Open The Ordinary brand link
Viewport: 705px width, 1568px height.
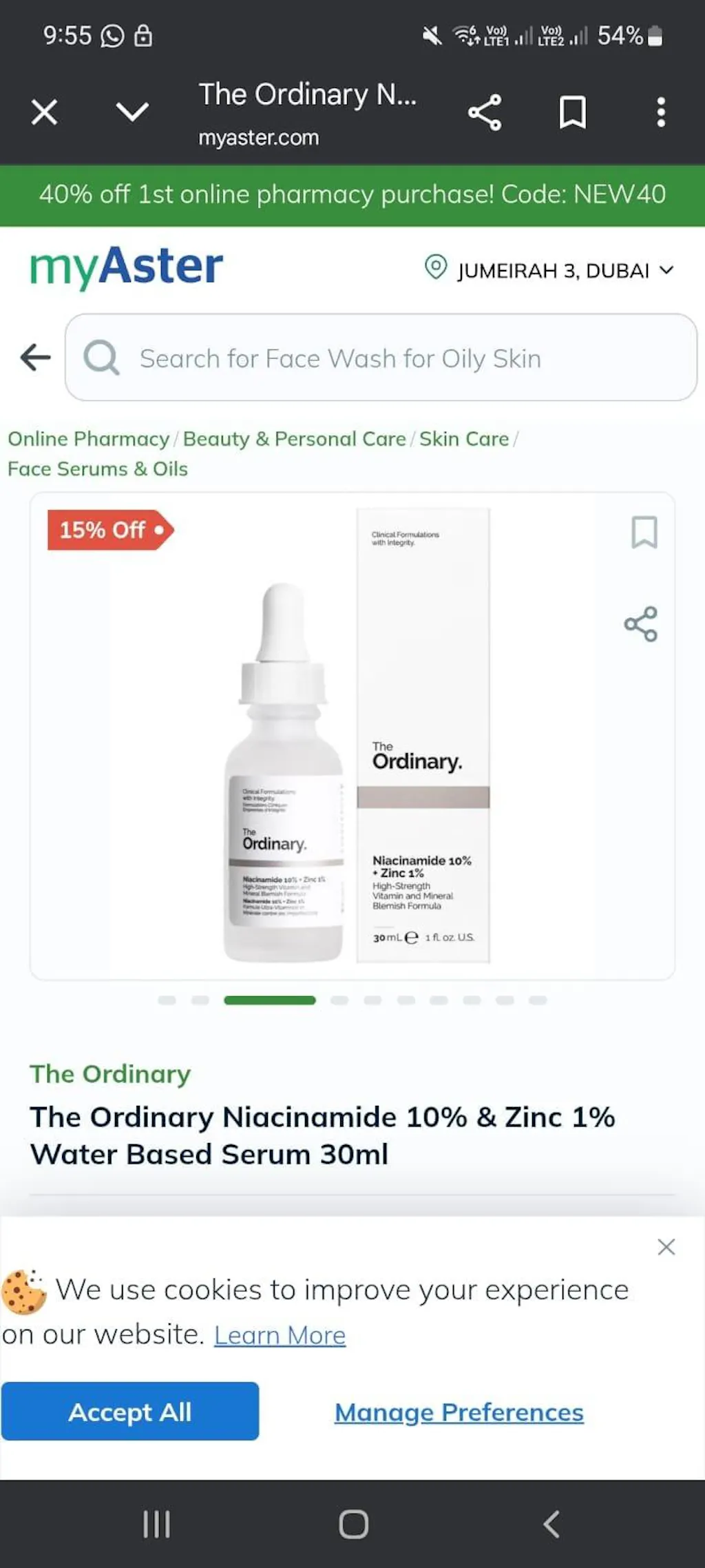pos(110,1074)
